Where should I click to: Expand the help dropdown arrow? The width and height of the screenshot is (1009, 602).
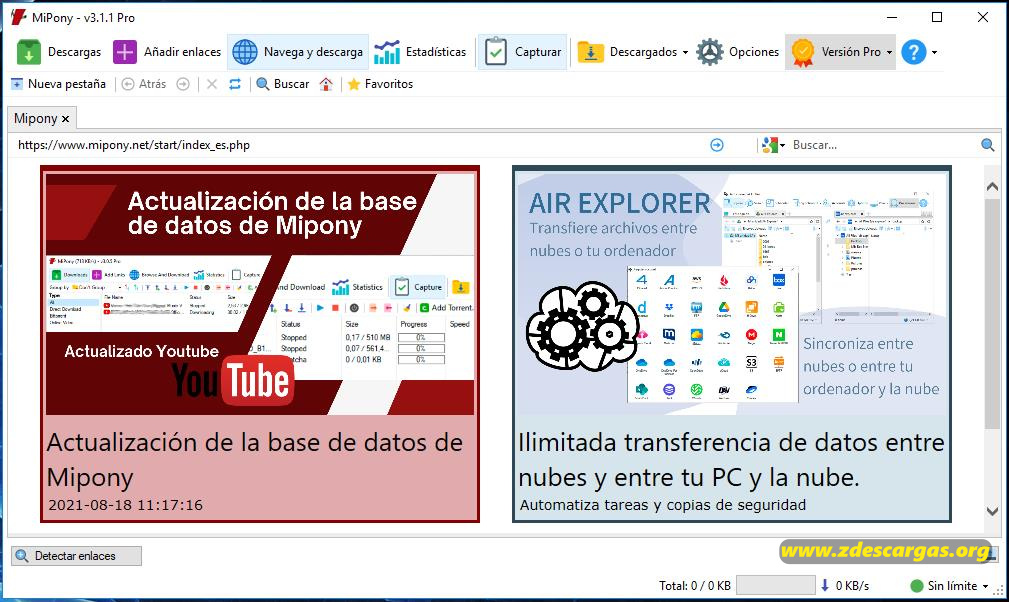pyautogui.click(x=934, y=53)
